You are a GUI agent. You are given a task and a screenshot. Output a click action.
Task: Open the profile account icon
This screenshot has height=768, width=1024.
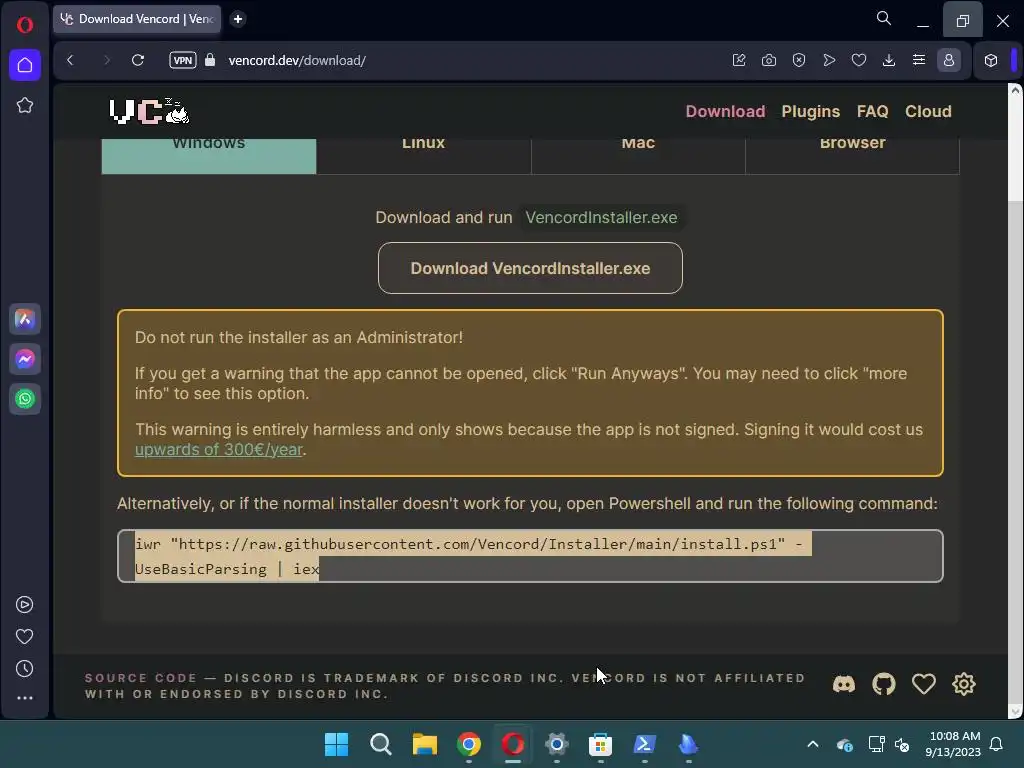[949, 60]
